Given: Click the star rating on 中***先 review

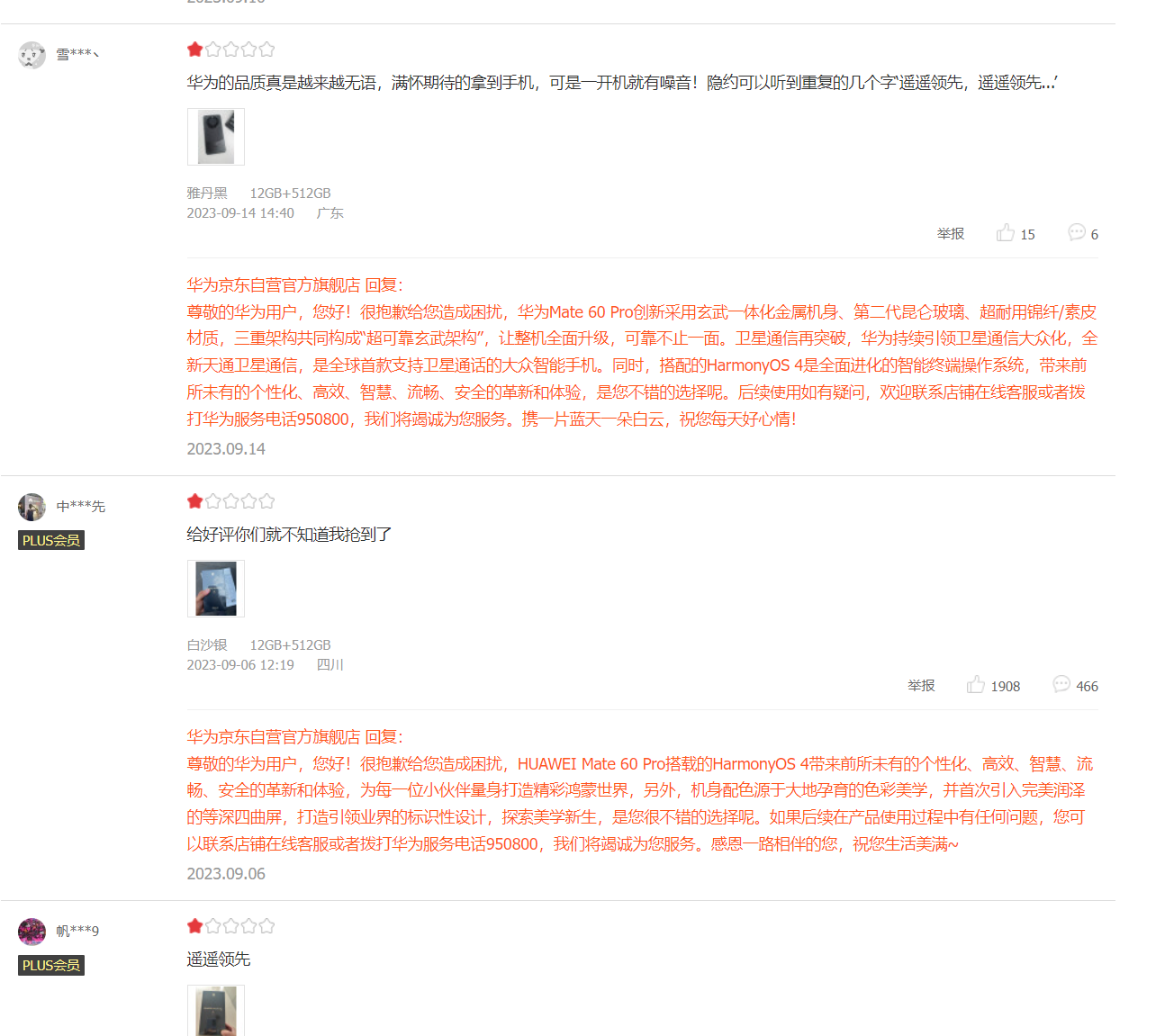Looking at the screenshot, I should (230, 501).
